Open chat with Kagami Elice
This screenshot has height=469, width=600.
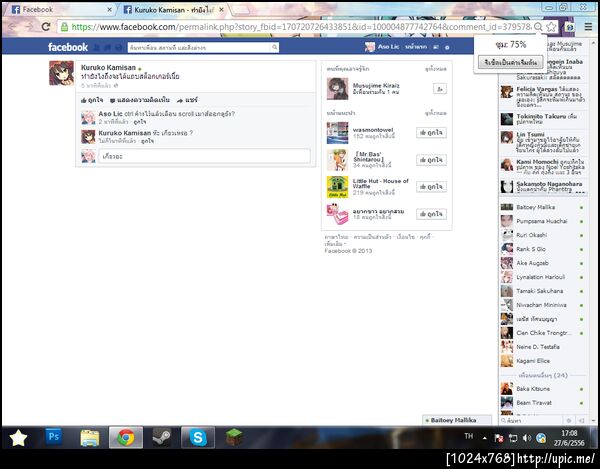click(543, 361)
